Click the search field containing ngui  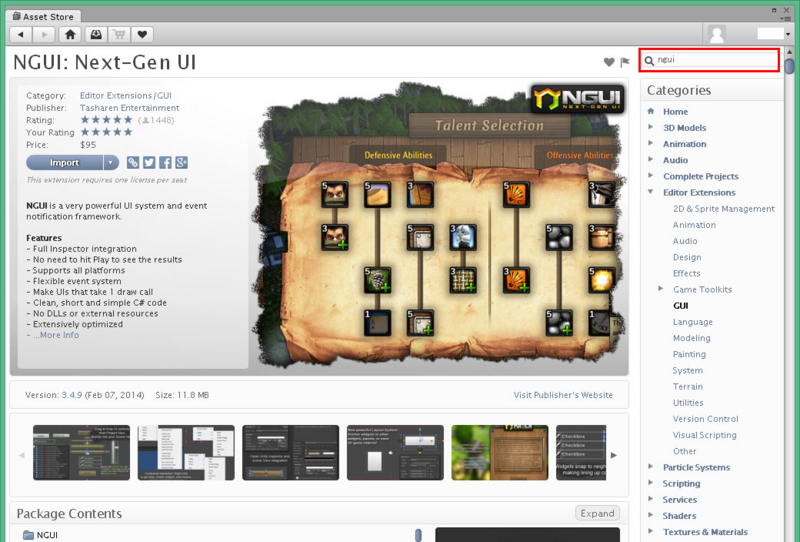[x=710, y=60]
